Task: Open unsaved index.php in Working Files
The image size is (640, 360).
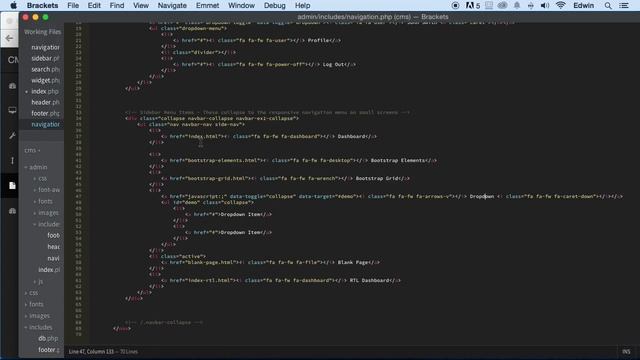Action: point(45,91)
